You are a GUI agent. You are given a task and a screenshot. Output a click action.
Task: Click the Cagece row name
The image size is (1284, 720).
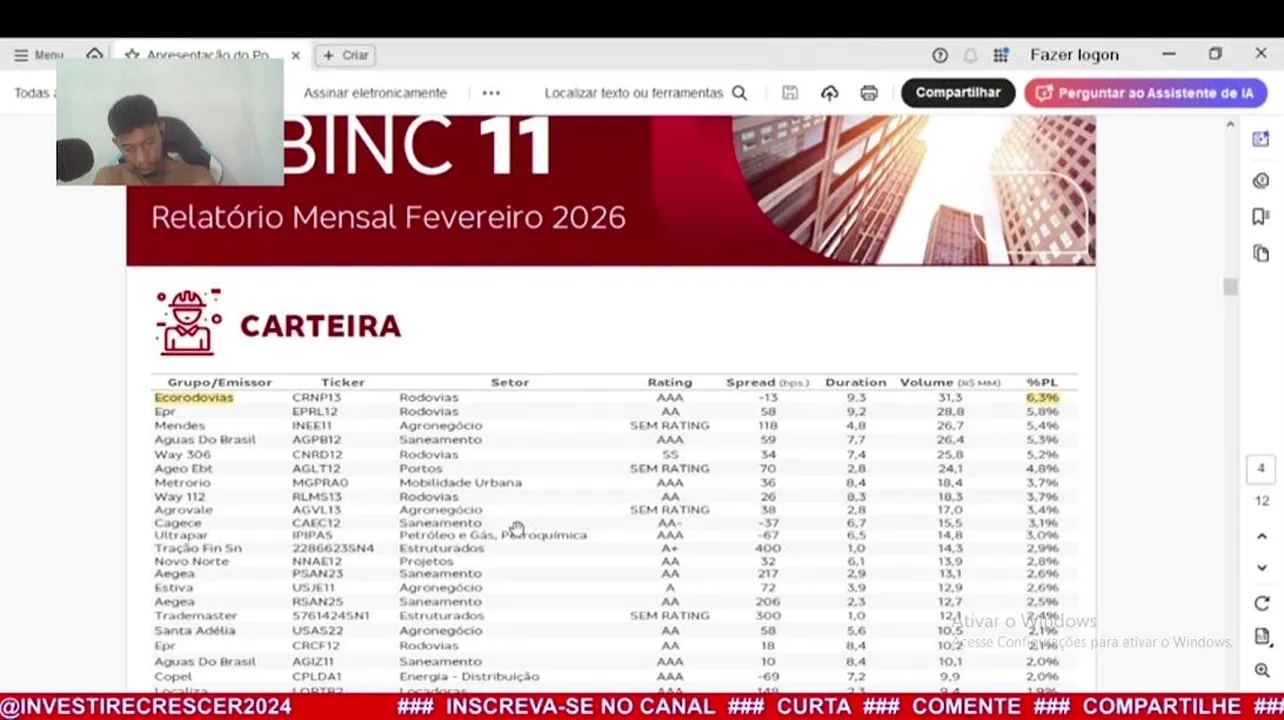(x=177, y=523)
